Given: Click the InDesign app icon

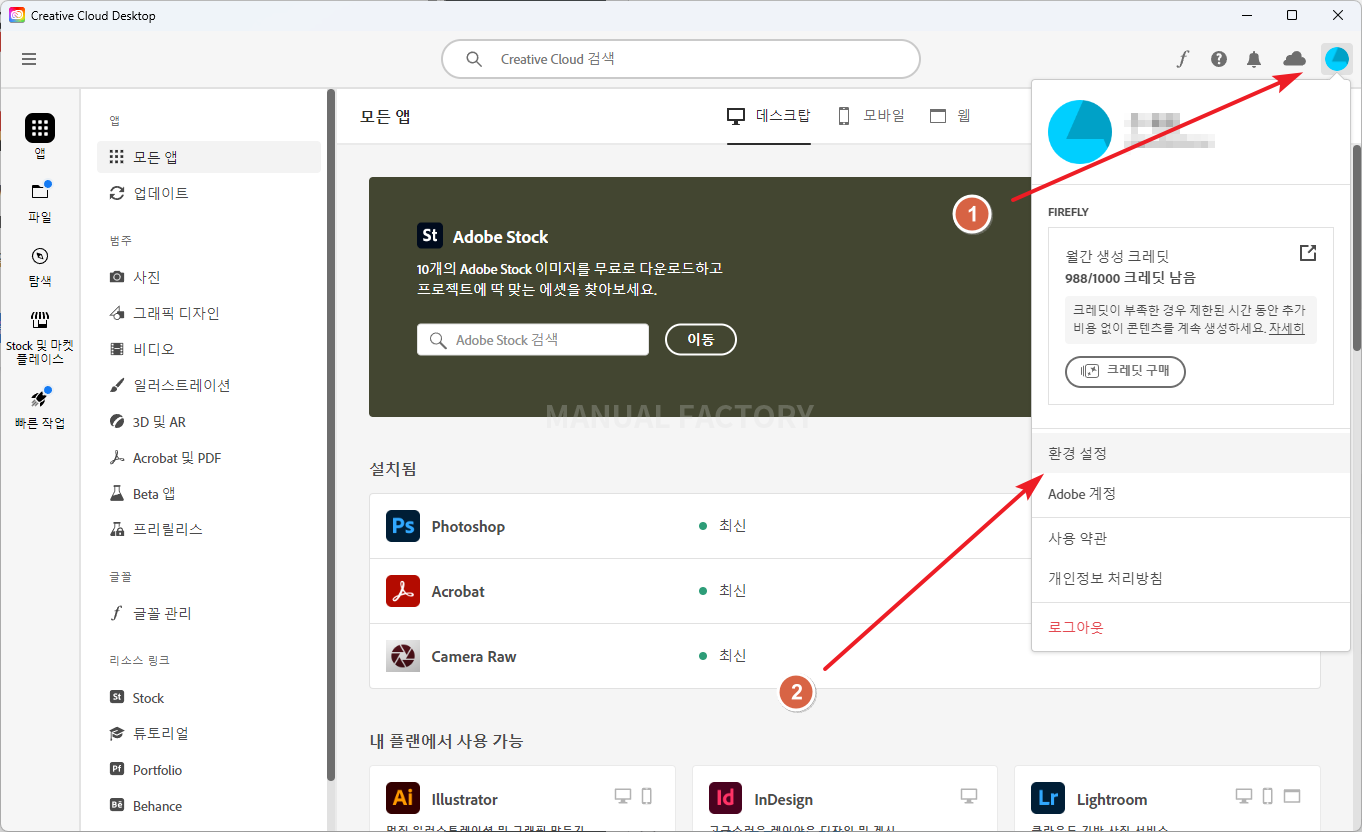Looking at the screenshot, I should pos(725,799).
